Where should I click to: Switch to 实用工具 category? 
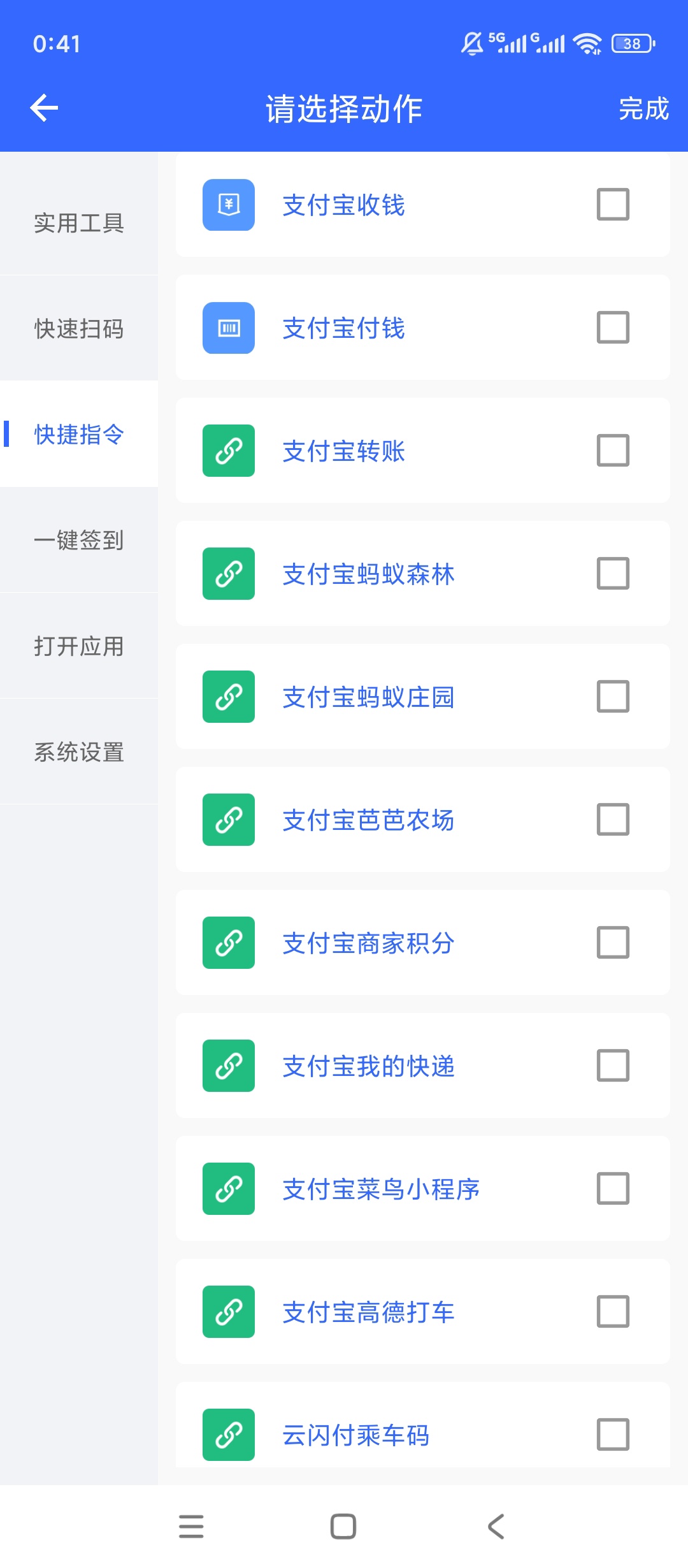79,223
